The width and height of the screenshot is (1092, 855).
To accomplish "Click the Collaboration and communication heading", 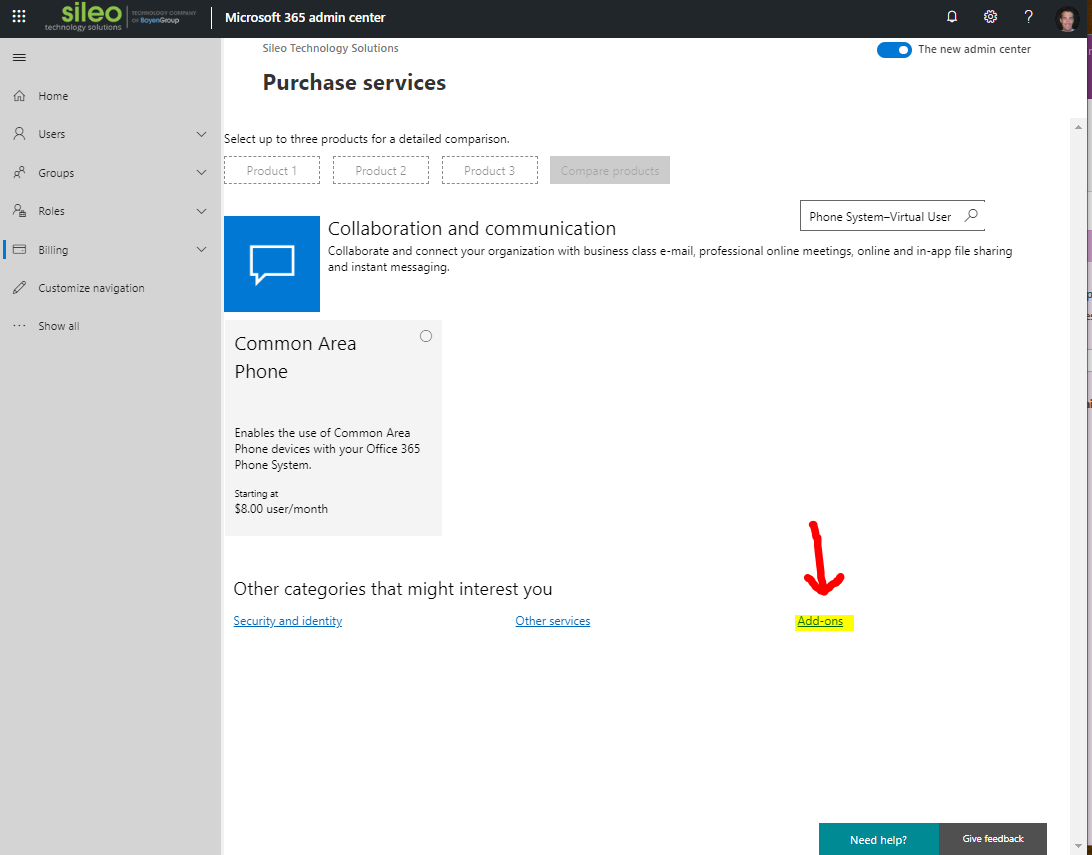I will pos(472,228).
